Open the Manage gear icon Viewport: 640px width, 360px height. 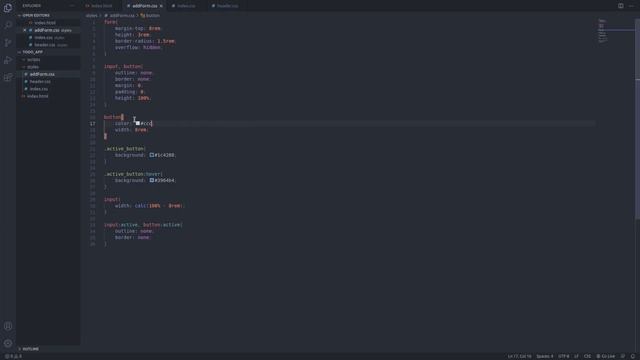[x=8, y=343]
